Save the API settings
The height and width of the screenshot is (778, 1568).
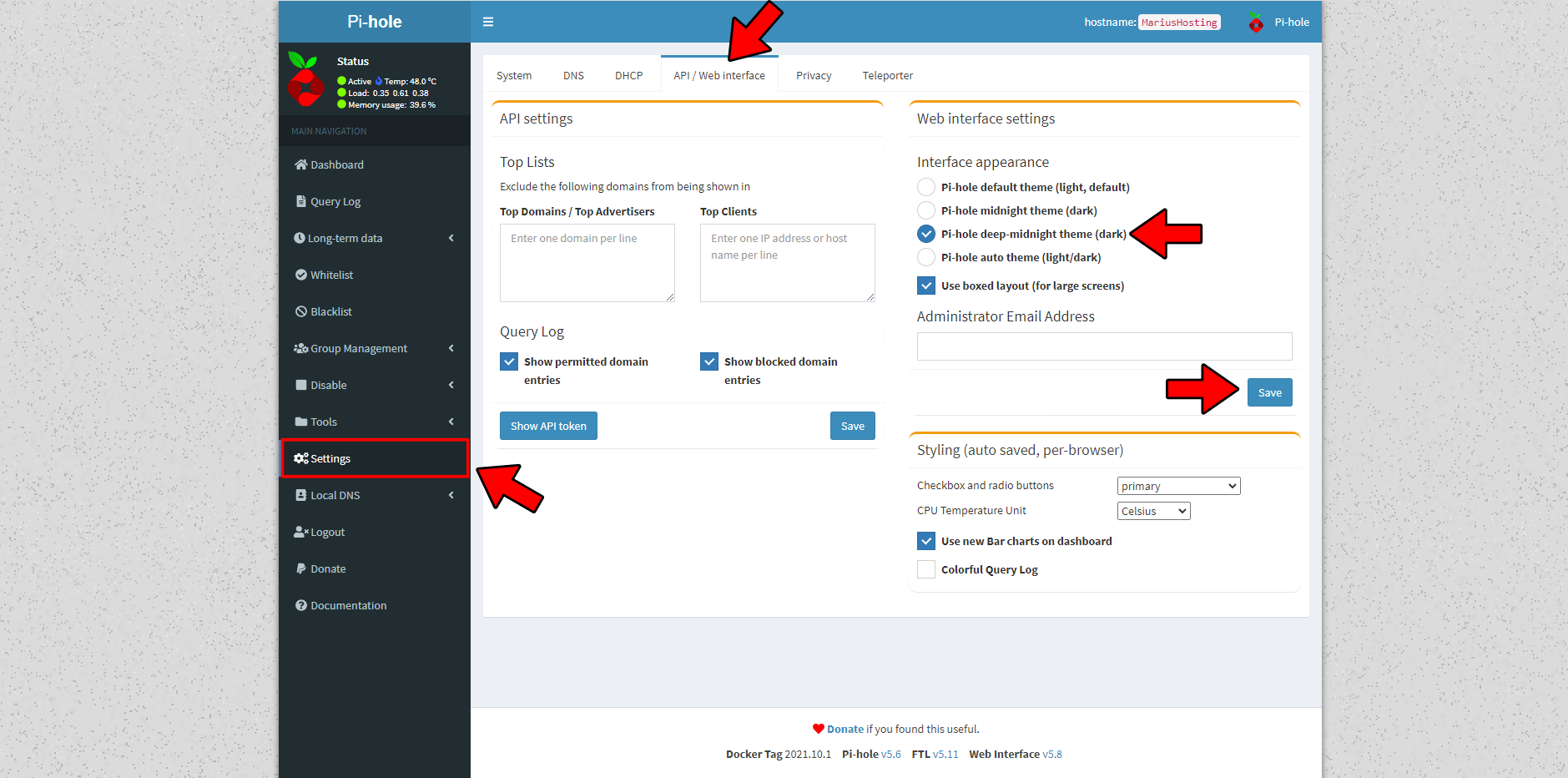tap(853, 426)
